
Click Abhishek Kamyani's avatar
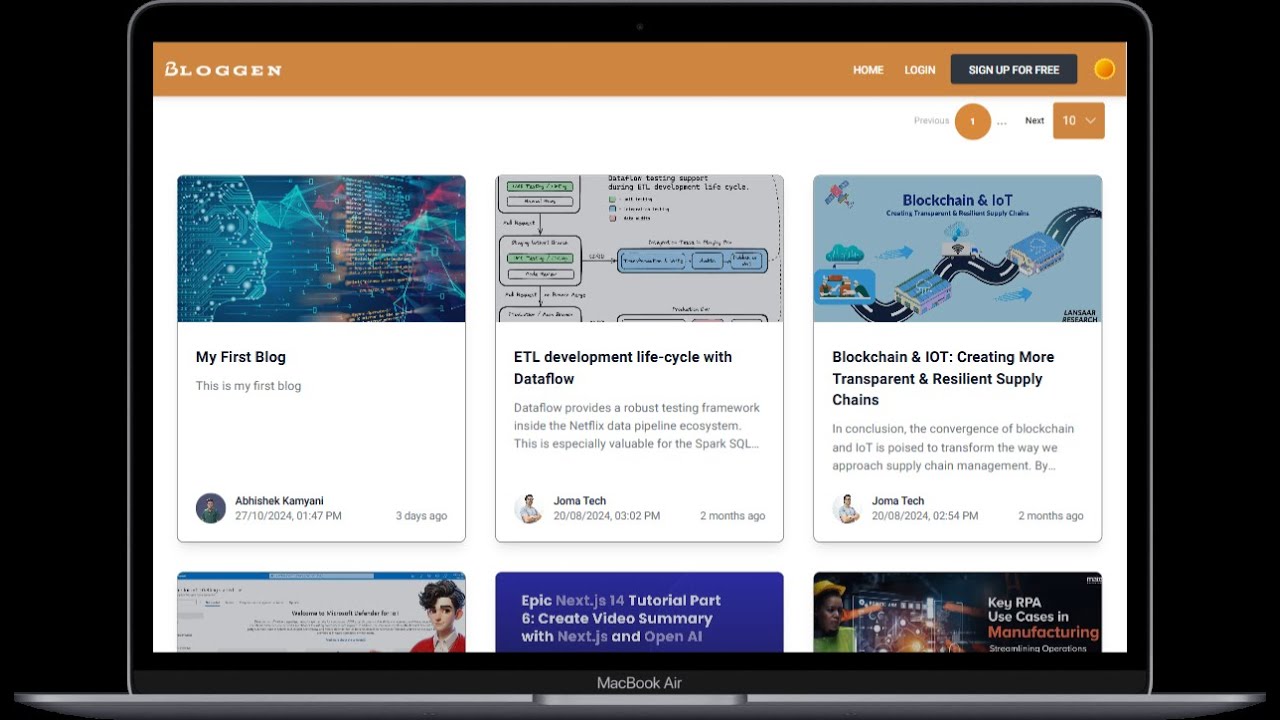(x=211, y=508)
